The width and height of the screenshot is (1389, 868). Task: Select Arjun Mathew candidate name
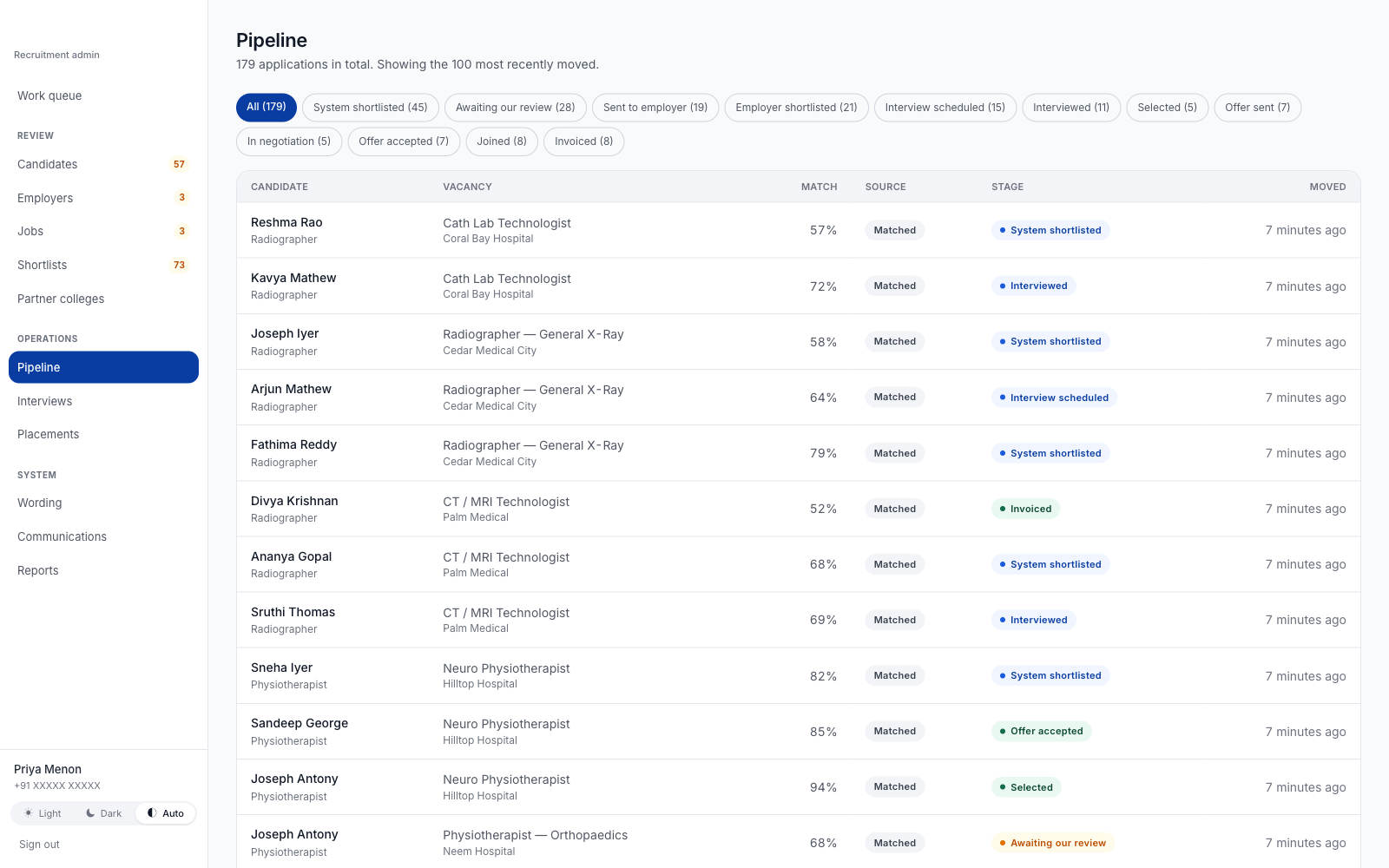click(x=291, y=389)
